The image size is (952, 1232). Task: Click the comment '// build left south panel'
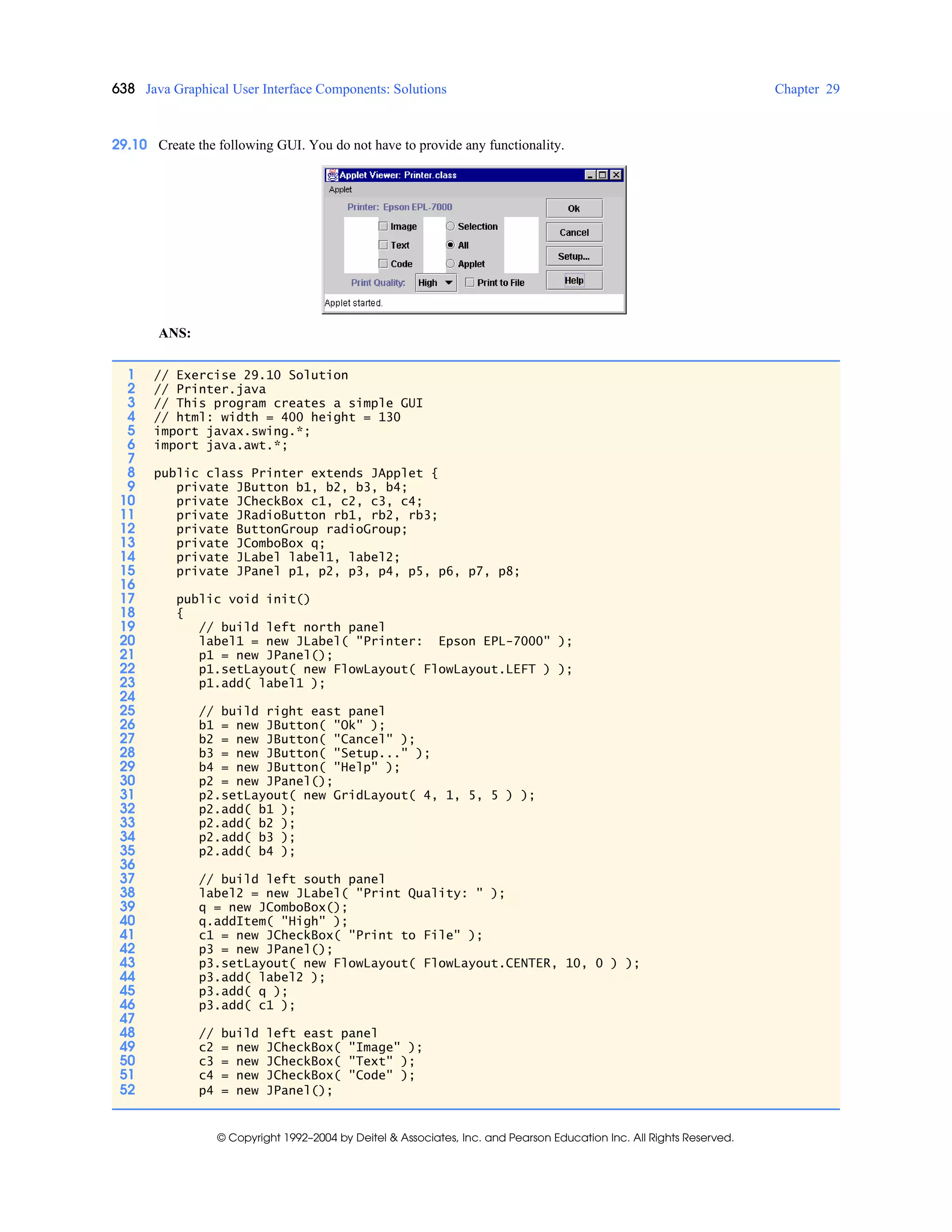tap(291, 879)
